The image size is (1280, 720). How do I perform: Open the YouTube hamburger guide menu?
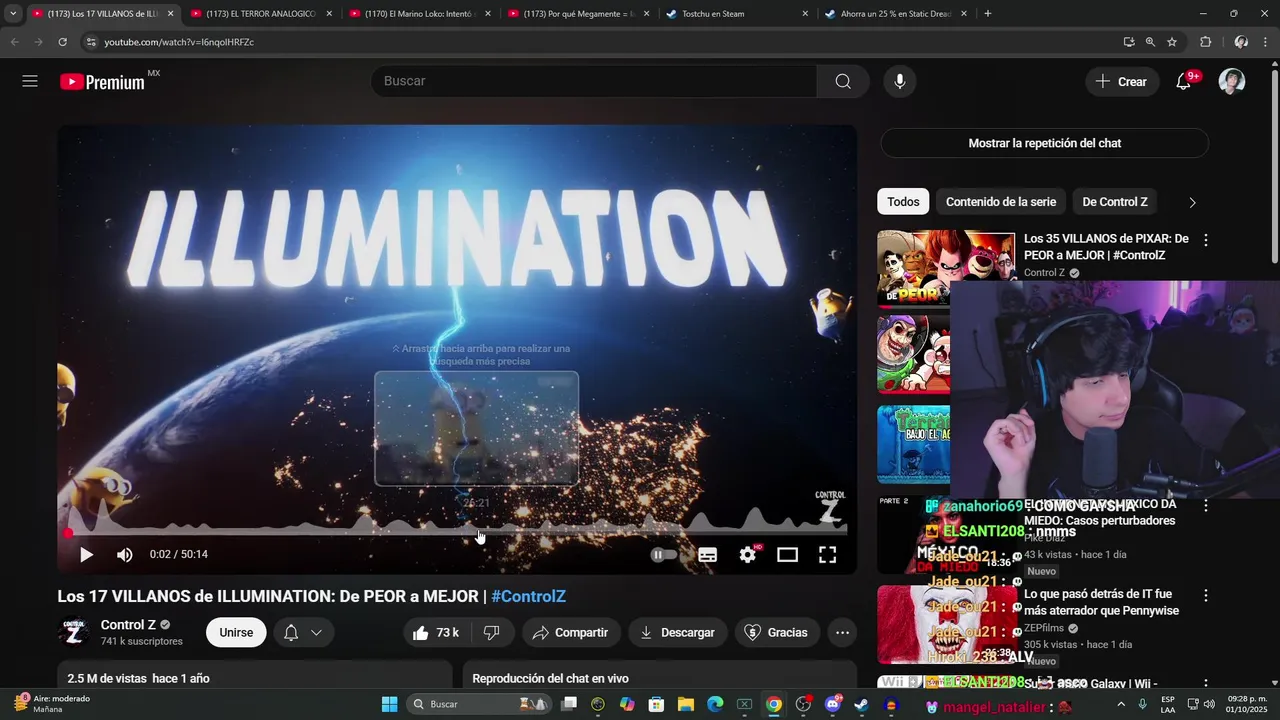[x=30, y=81]
